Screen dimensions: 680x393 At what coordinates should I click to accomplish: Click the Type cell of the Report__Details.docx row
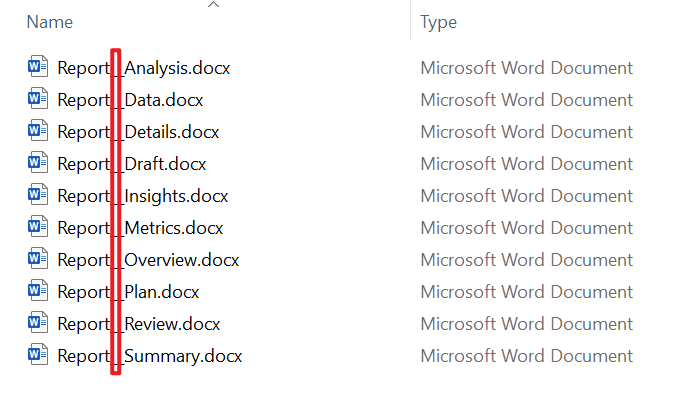(x=527, y=132)
